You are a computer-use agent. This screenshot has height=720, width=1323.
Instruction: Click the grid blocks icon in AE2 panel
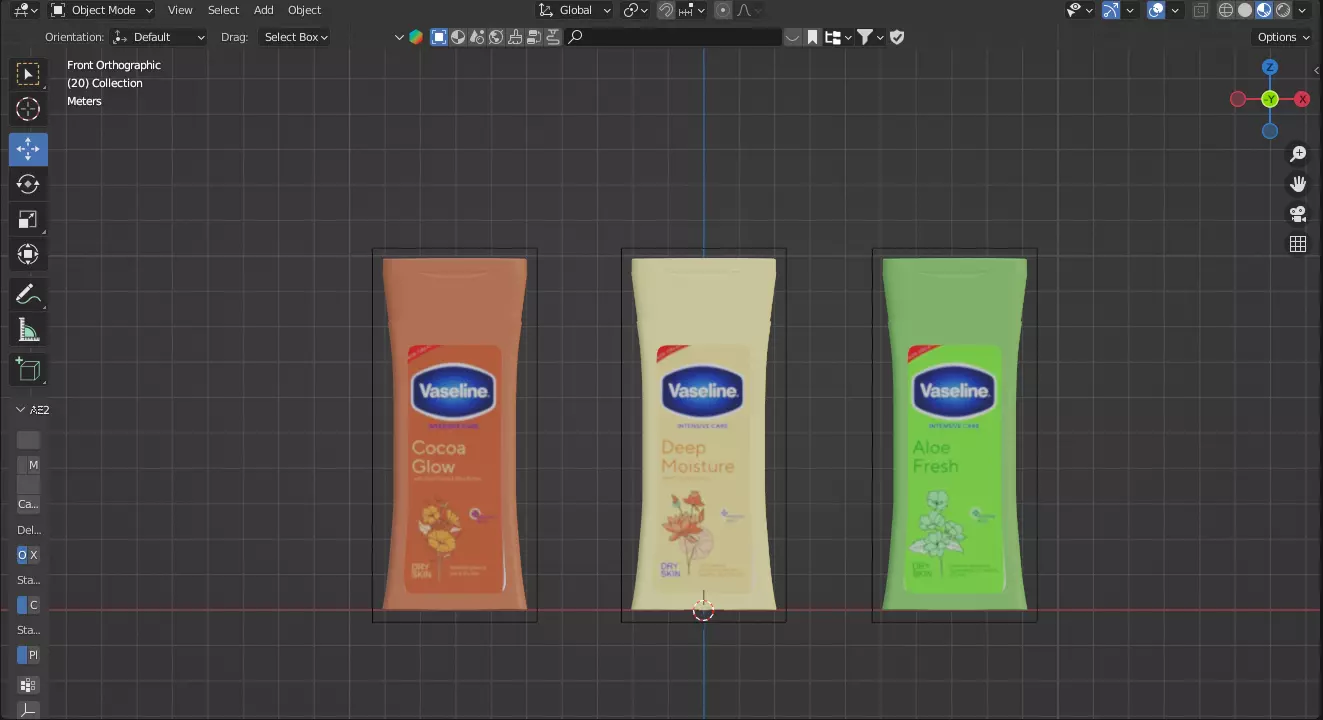point(28,685)
